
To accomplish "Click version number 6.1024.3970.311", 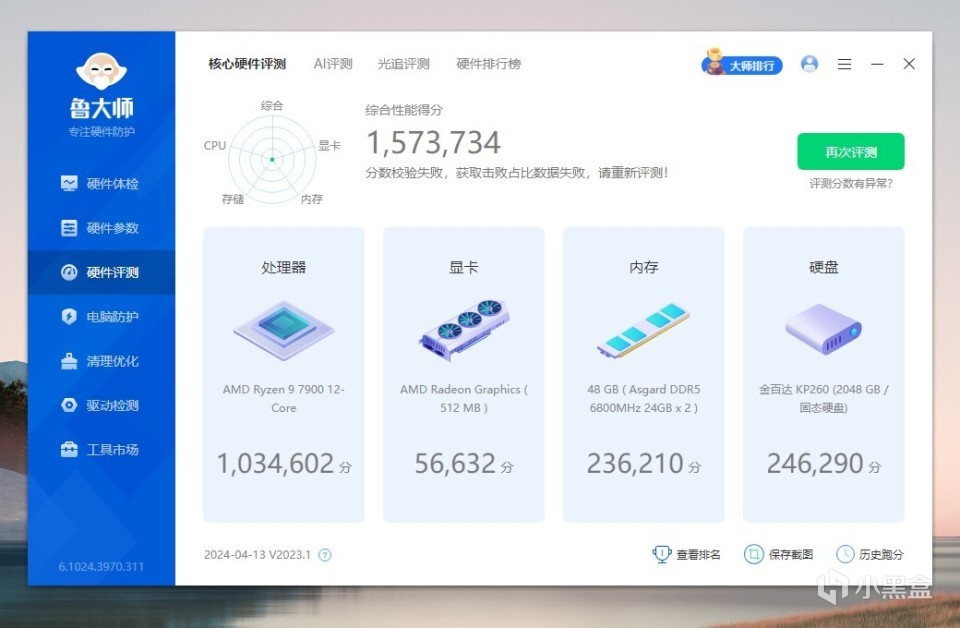I will tap(101, 567).
